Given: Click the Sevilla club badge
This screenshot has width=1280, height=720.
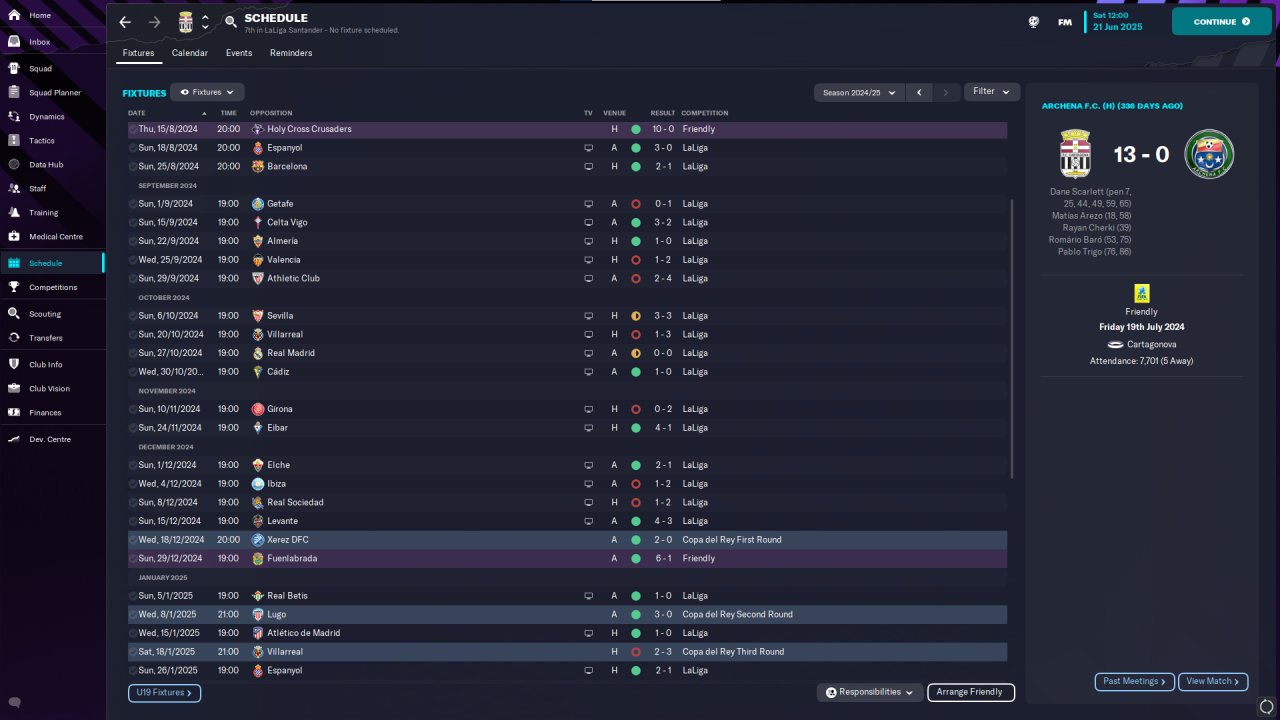Looking at the screenshot, I should [x=258, y=316].
